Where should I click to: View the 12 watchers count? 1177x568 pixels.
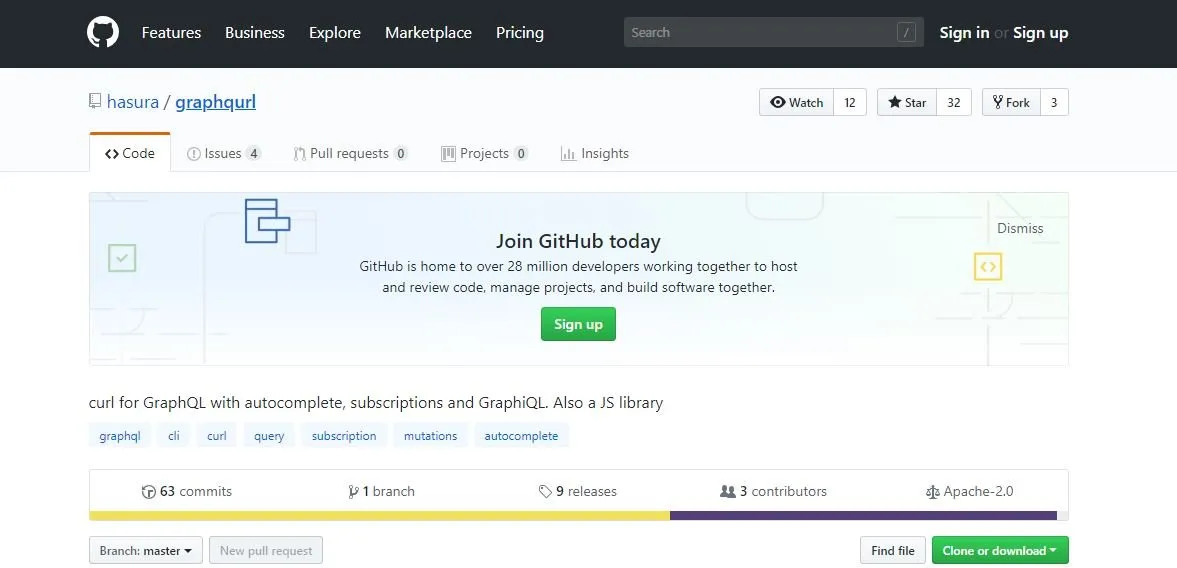coord(850,102)
